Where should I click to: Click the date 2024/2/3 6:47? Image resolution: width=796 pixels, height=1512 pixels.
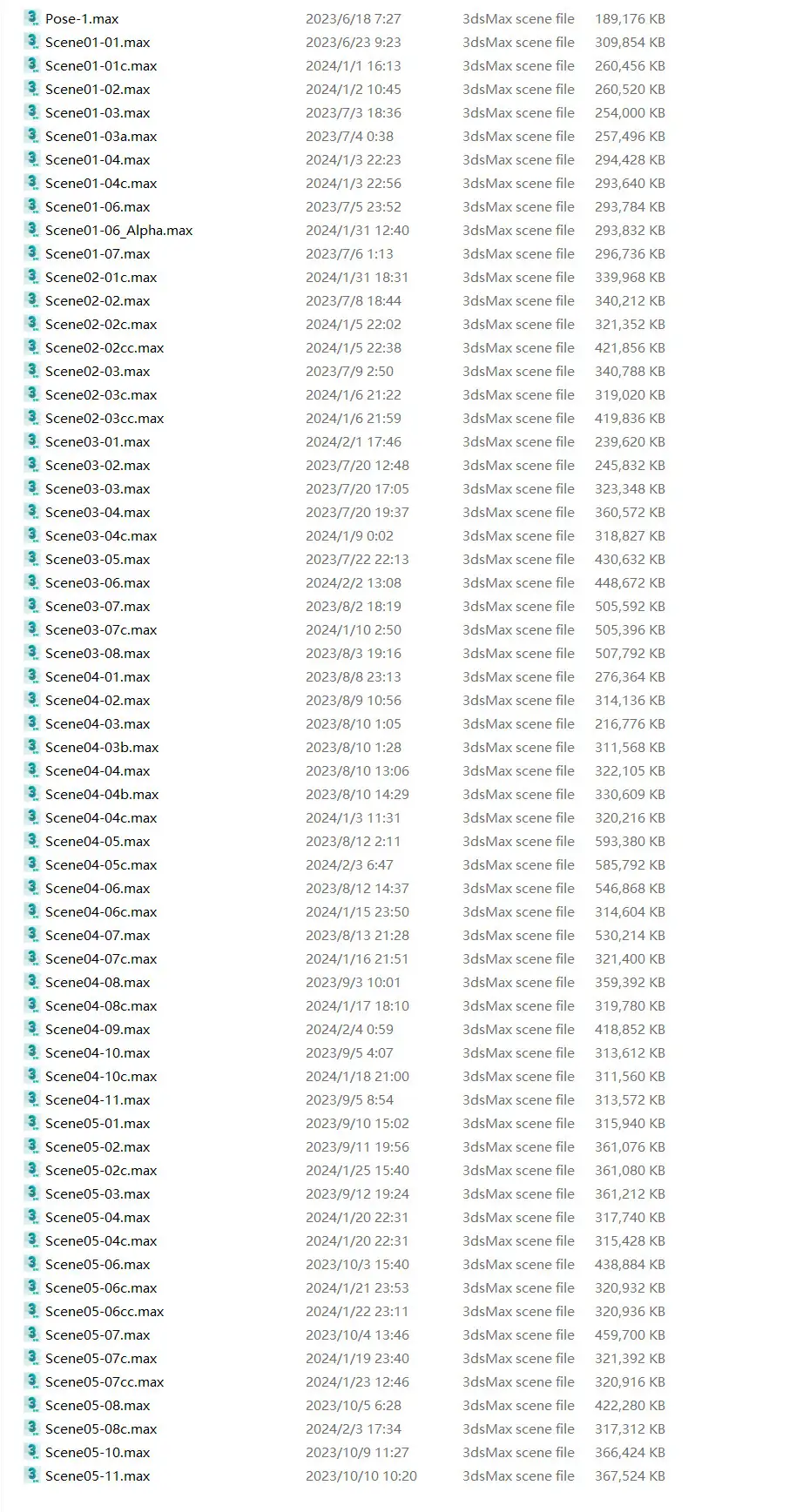point(349,864)
